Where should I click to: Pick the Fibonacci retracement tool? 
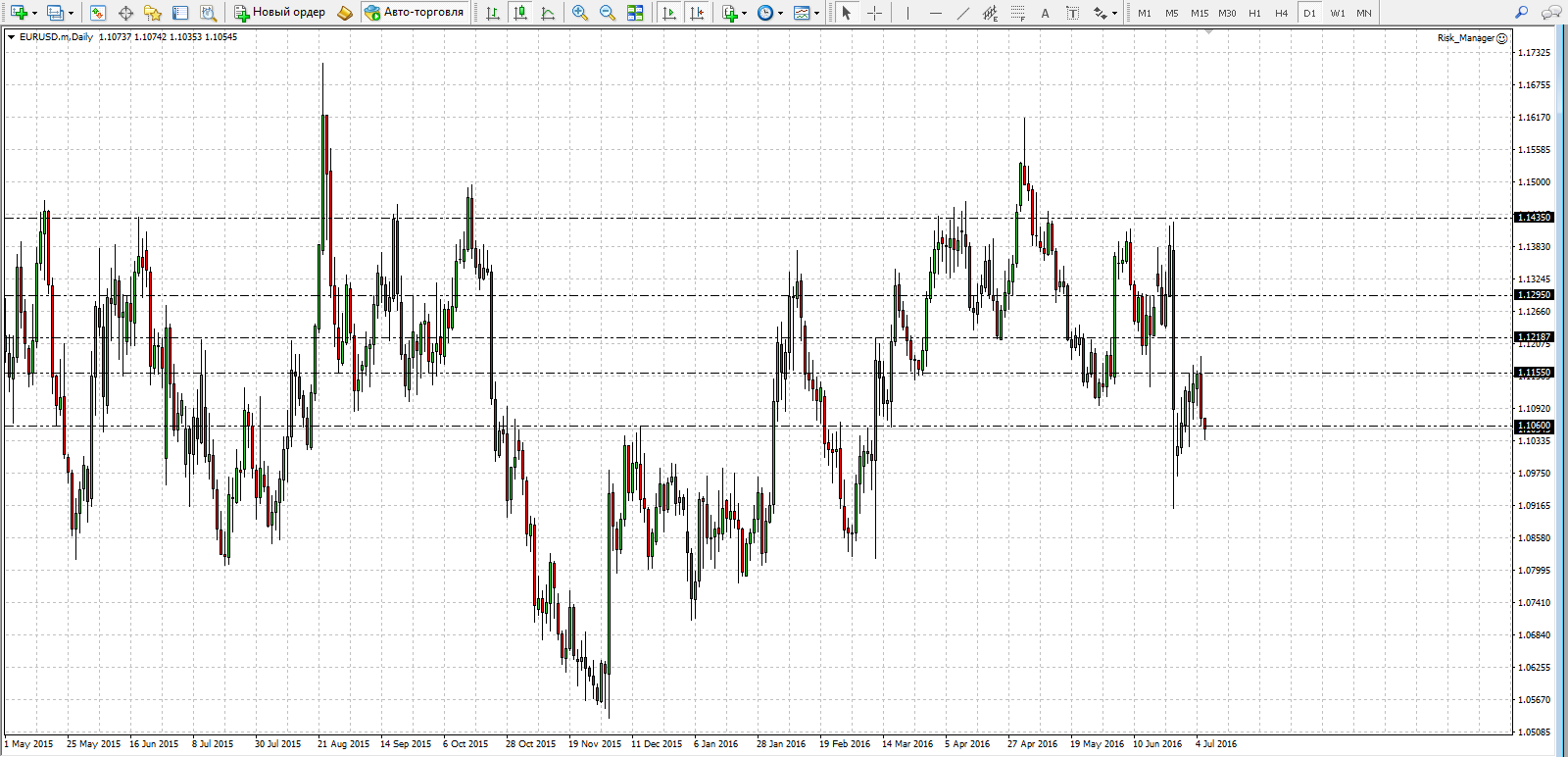[x=1018, y=13]
